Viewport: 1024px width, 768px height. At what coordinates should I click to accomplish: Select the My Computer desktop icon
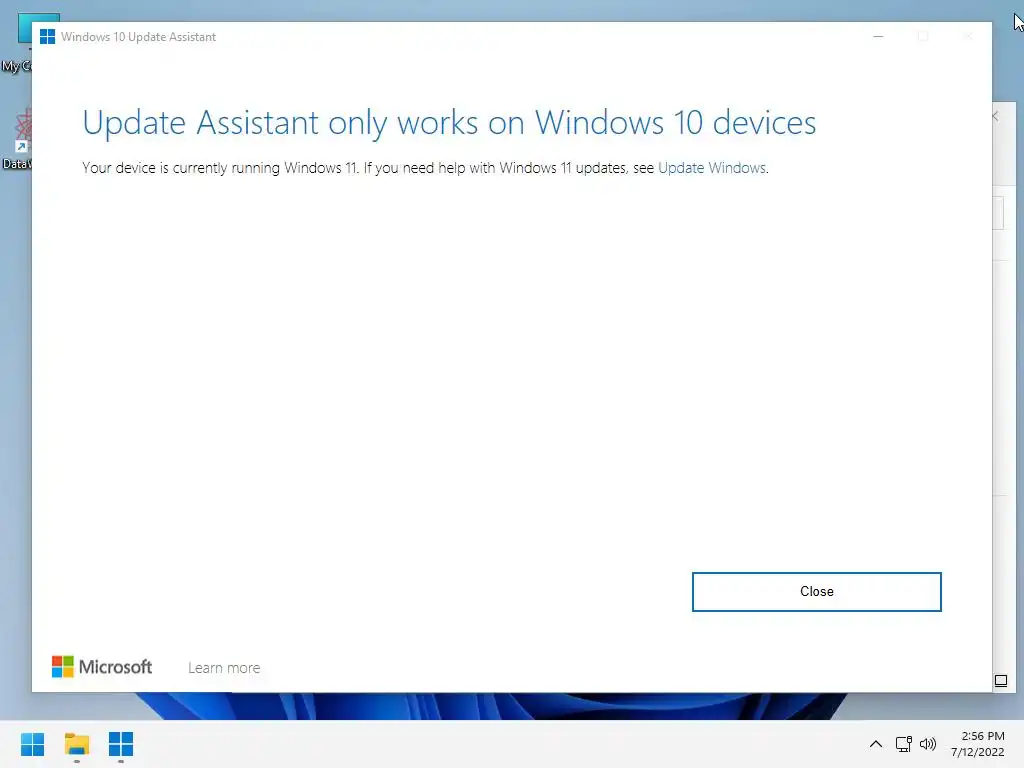16,44
